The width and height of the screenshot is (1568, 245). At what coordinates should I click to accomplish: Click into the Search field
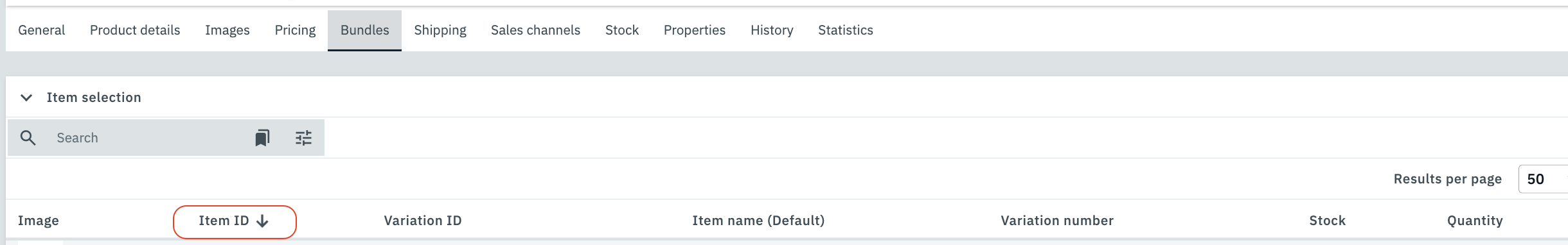[x=148, y=138]
